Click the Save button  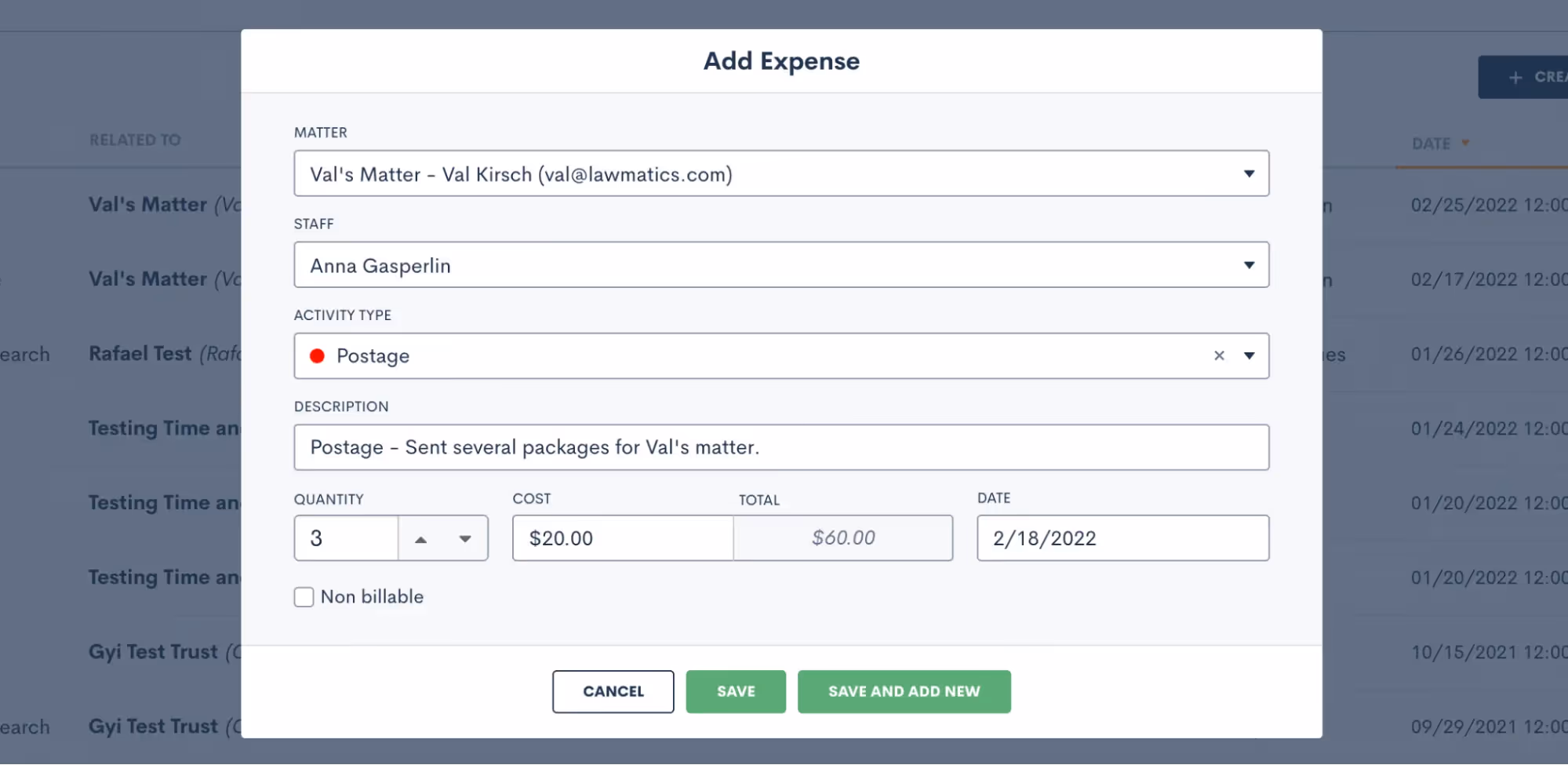(x=736, y=691)
